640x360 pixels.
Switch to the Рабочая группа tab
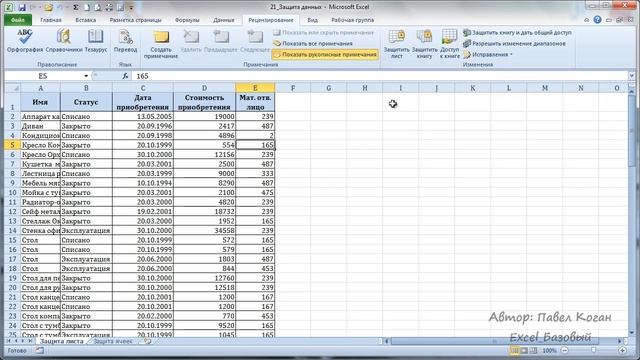point(352,20)
